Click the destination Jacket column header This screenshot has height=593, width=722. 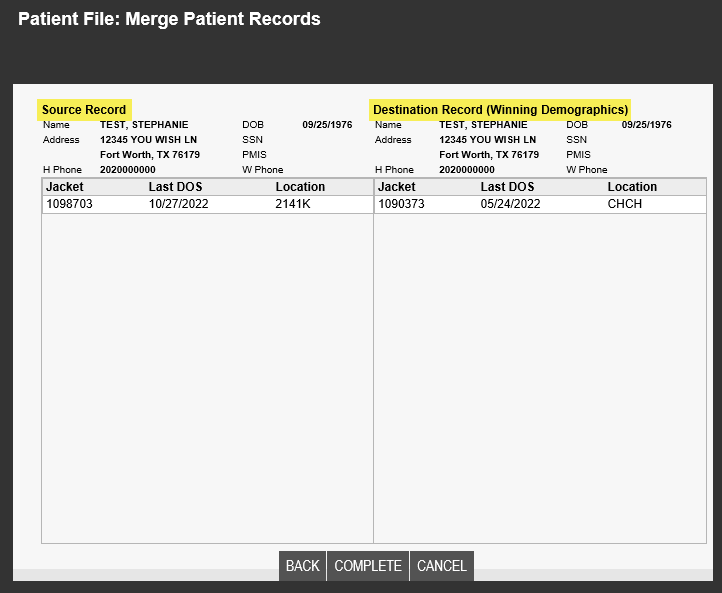(396, 186)
